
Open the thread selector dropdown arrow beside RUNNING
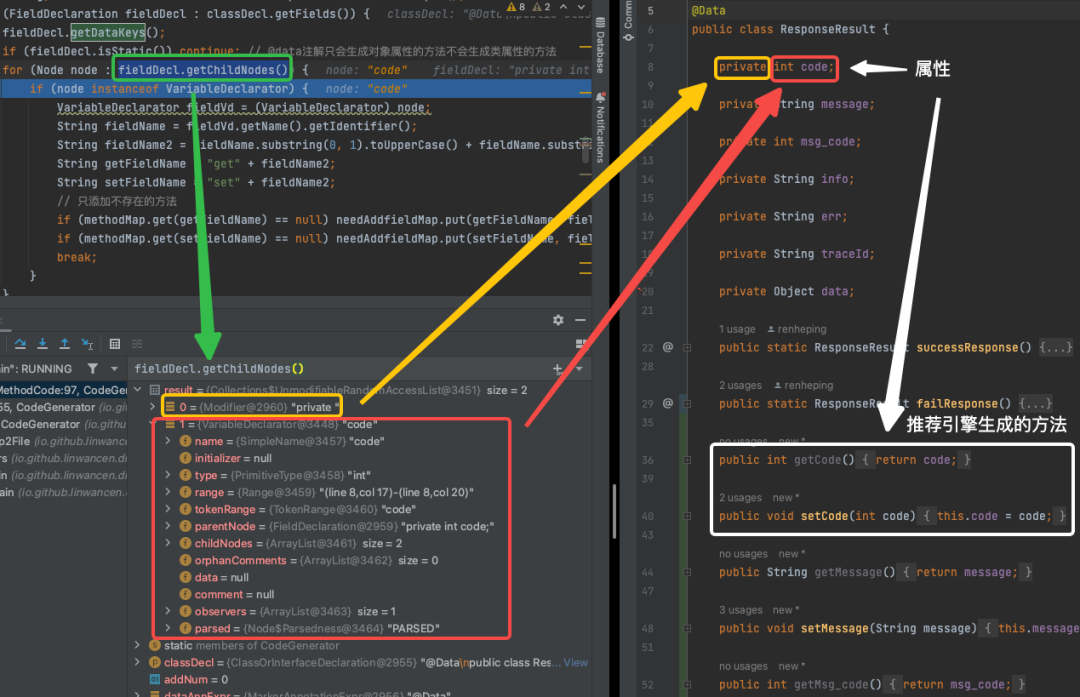pyautogui.click(x=114, y=369)
